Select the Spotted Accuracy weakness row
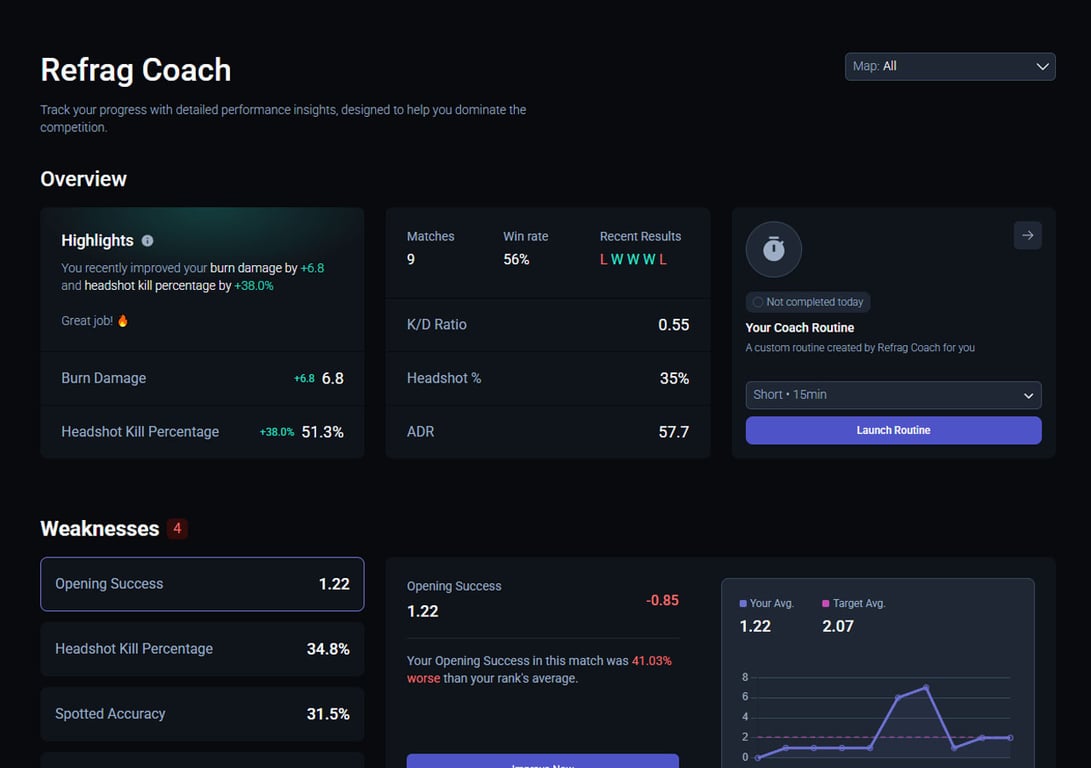This screenshot has width=1091, height=768. pos(202,714)
